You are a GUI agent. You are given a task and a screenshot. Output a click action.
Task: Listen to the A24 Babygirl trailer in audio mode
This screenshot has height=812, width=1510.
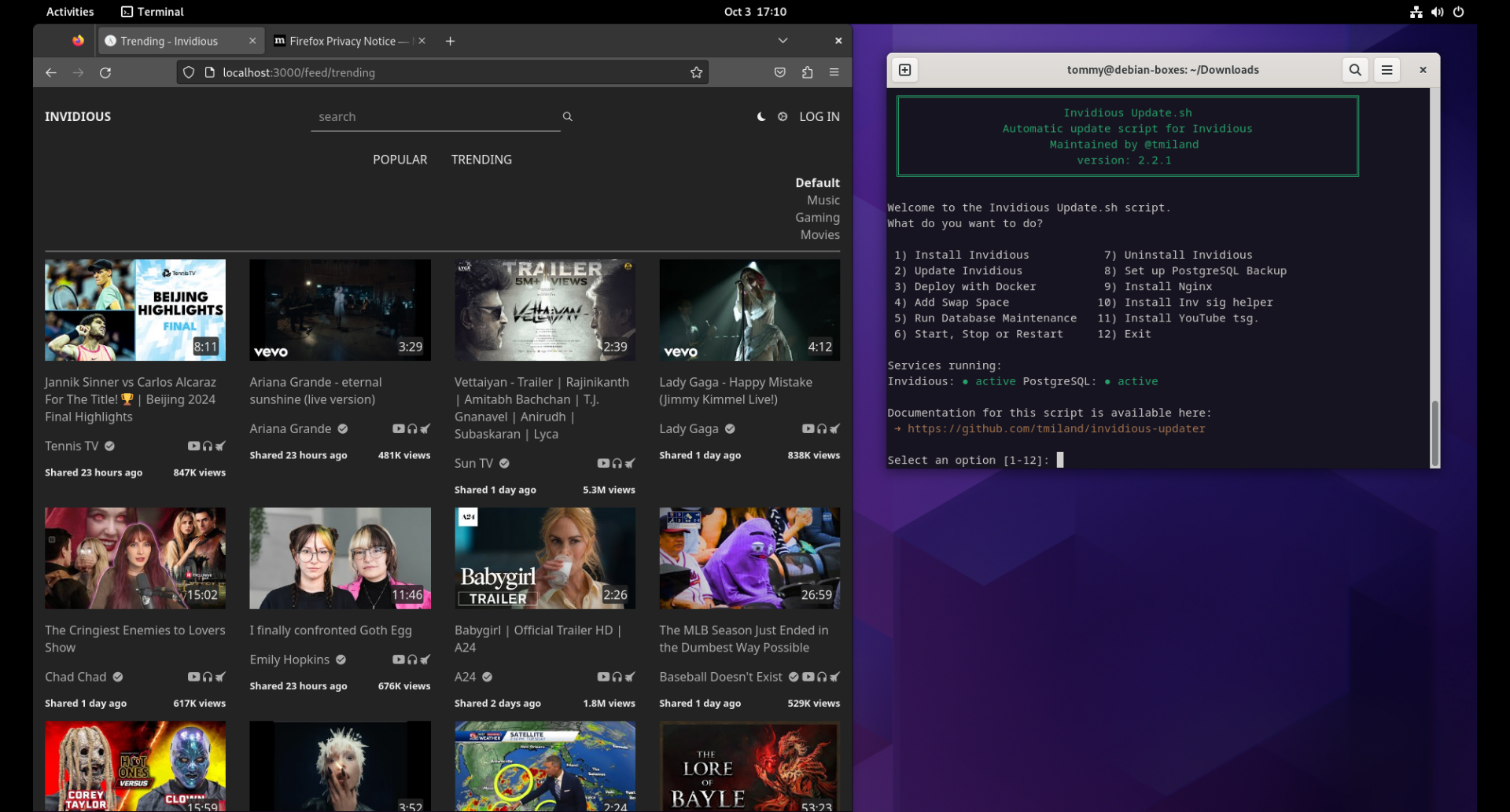pyautogui.click(x=617, y=677)
